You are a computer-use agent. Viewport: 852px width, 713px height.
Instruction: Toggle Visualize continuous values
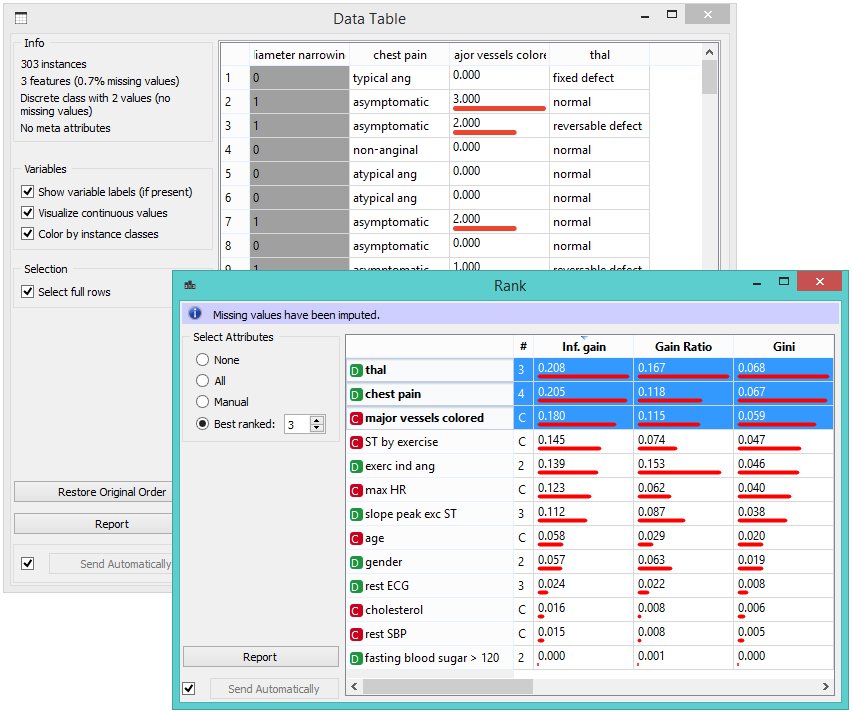tap(25, 213)
